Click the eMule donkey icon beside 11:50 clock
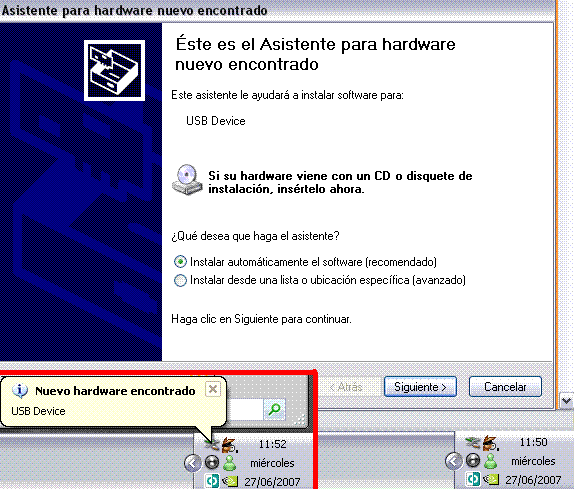574x489 pixels. pos(491,443)
